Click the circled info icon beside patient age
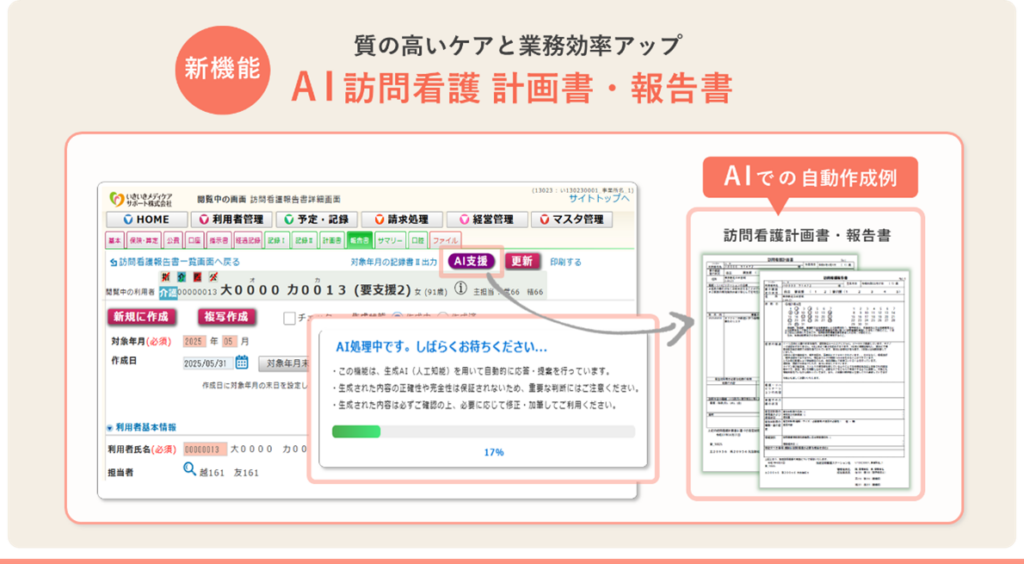The height and width of the screenshot is (564, 1024). point(461,289)
